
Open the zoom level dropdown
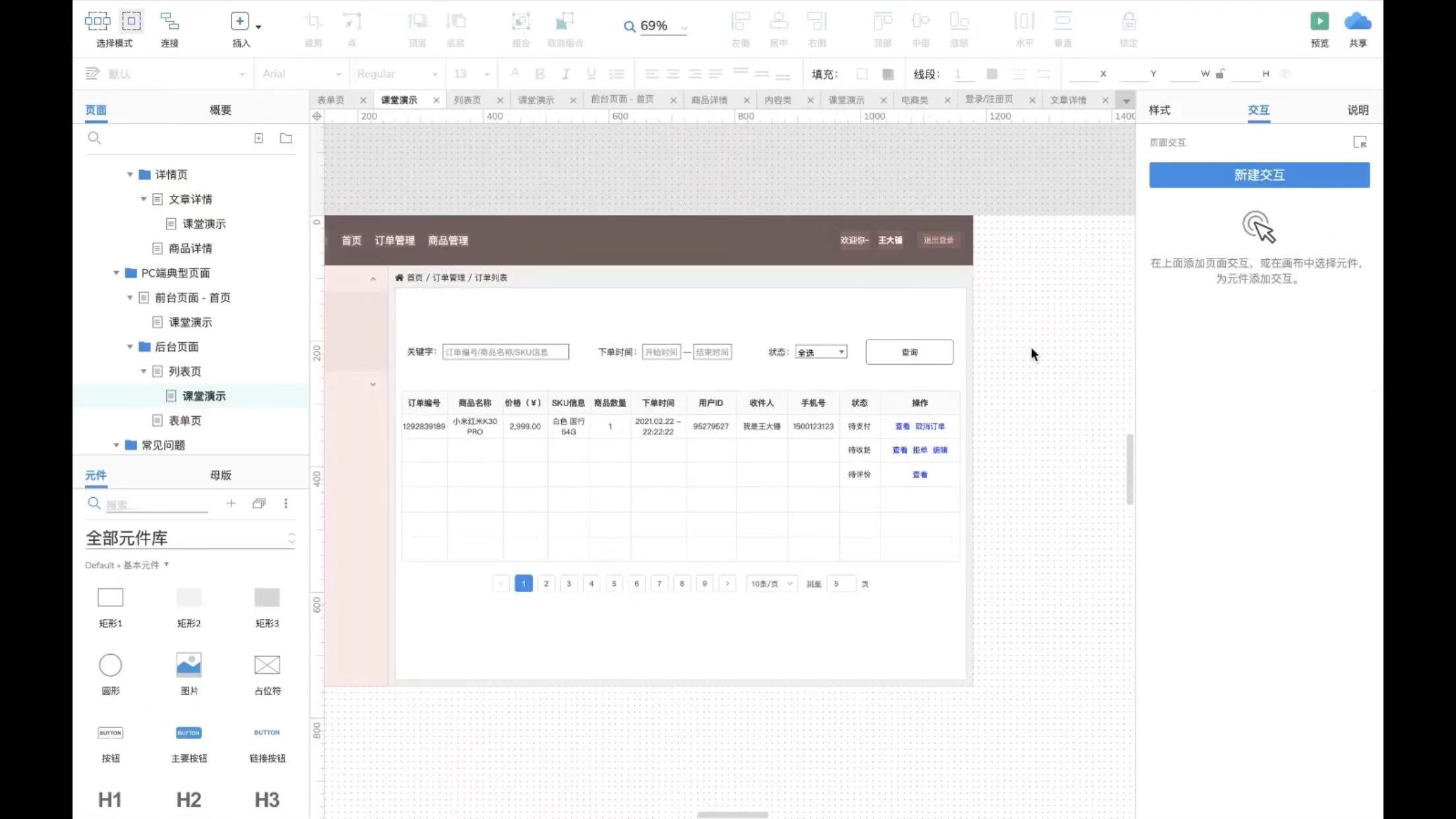pos(684,28)
